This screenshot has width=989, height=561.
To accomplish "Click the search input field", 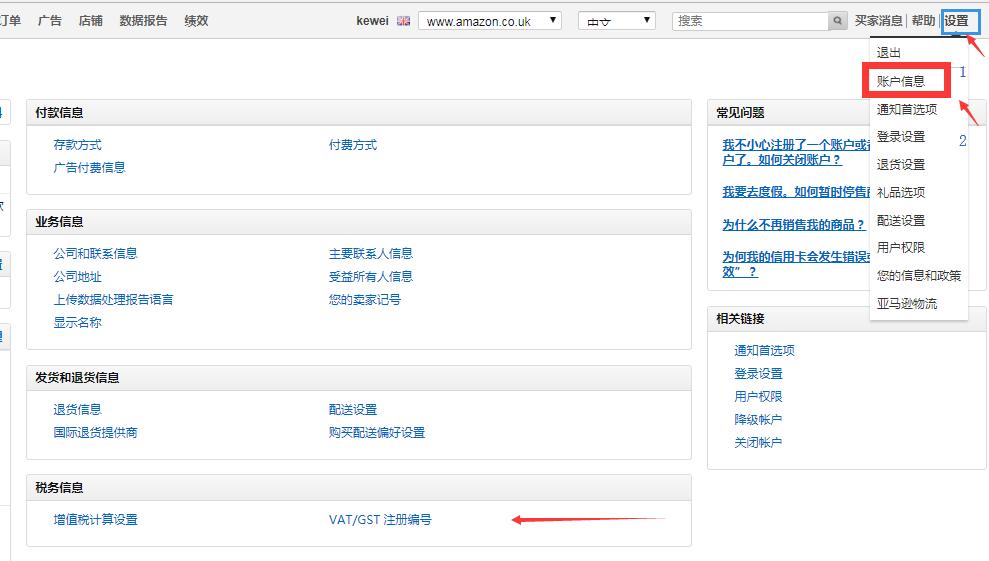I will [x=751, y=21].
